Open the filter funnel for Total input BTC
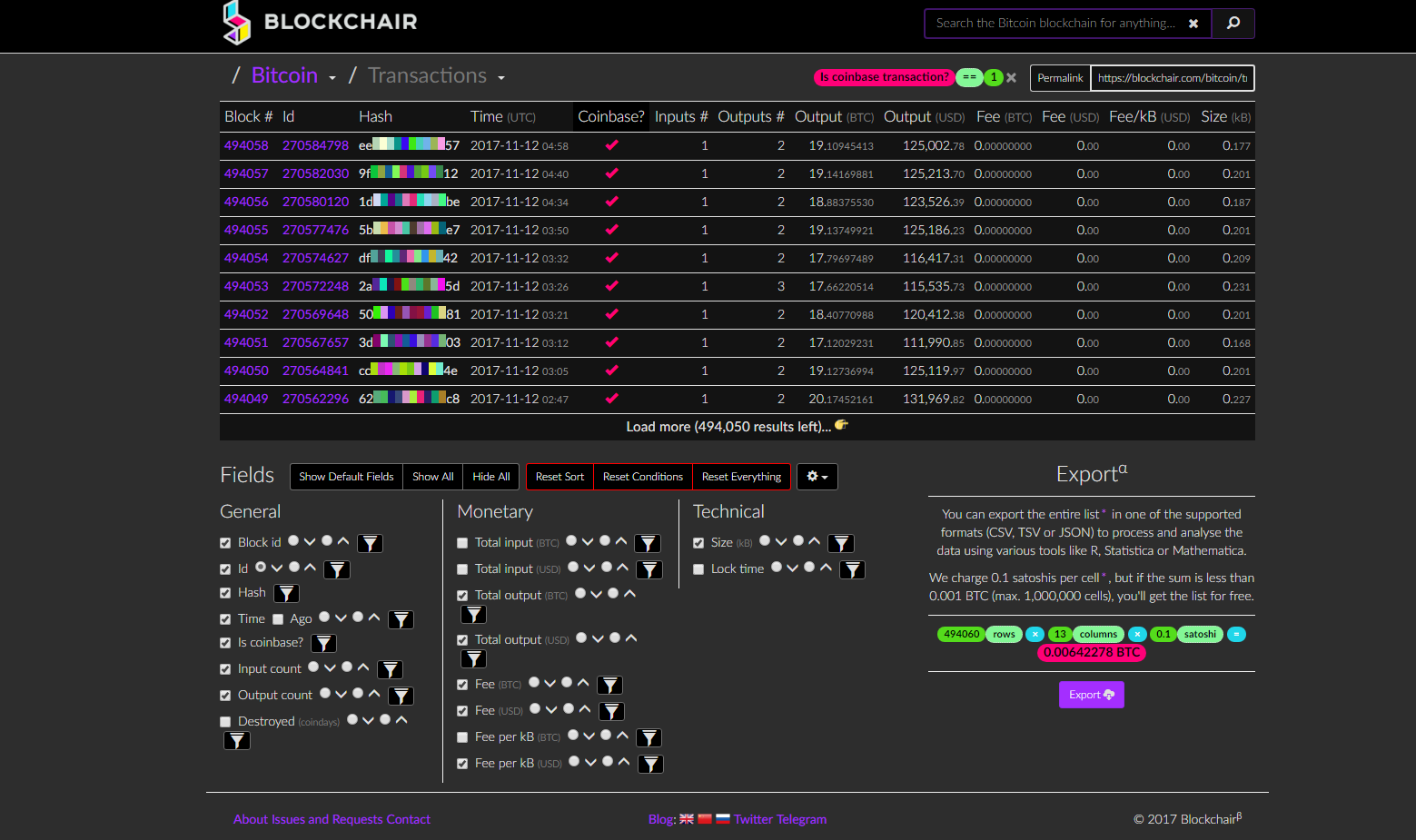The width and height of the screenshot is (1416, 840). (x=647, y=544)
